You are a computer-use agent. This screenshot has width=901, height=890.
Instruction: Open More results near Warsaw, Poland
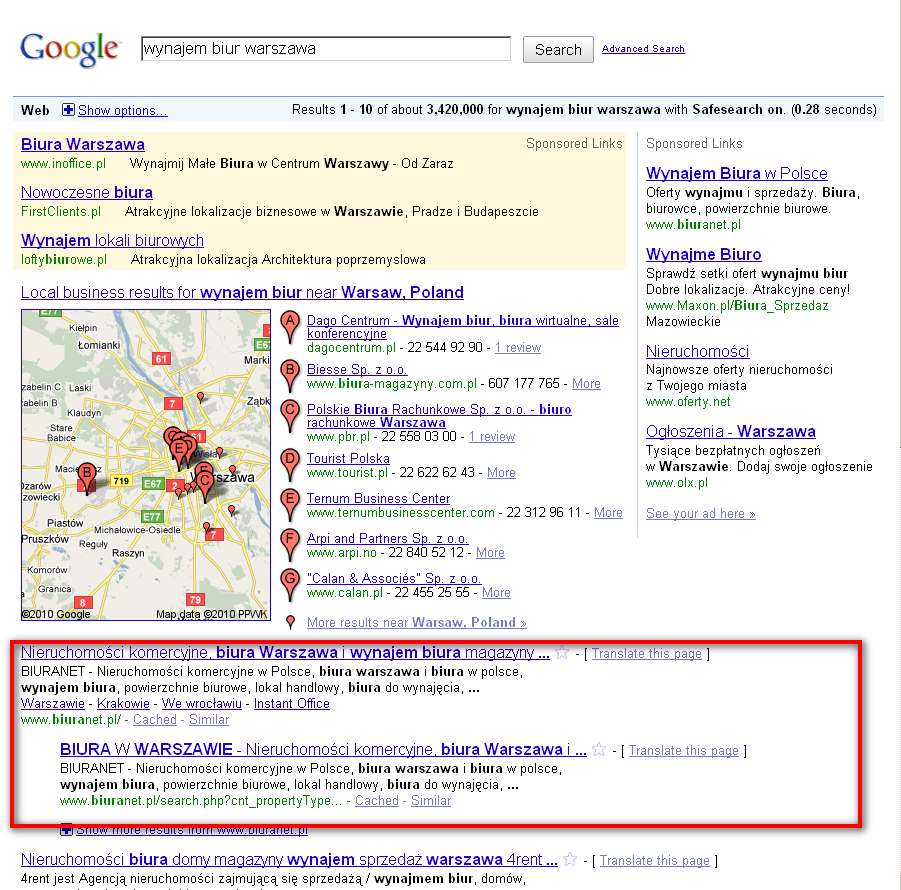[x=417, y=622]
